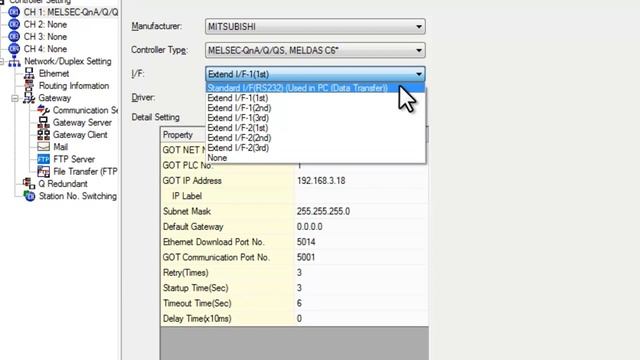Click the Ethernet tree icon
640x360 pixels.
pyautogui.click(x=29, y=73)
